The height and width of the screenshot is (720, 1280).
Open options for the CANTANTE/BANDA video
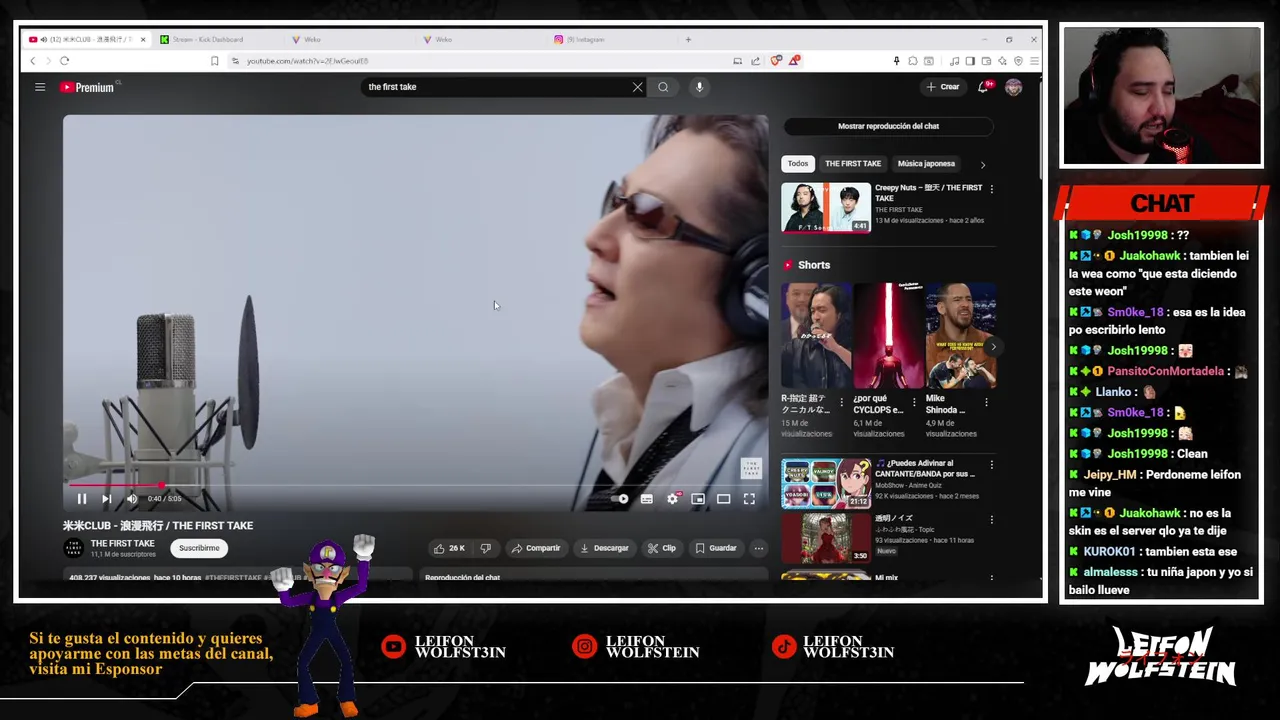click(991, 464)
